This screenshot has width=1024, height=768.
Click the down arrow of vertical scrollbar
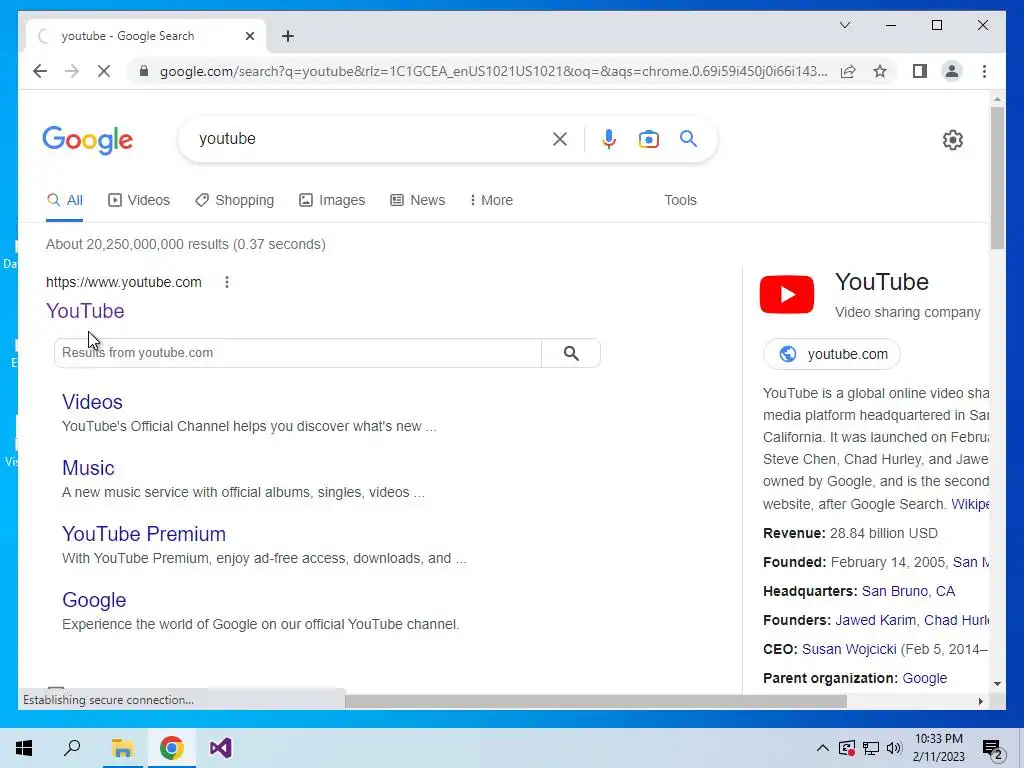pos(997,684)
